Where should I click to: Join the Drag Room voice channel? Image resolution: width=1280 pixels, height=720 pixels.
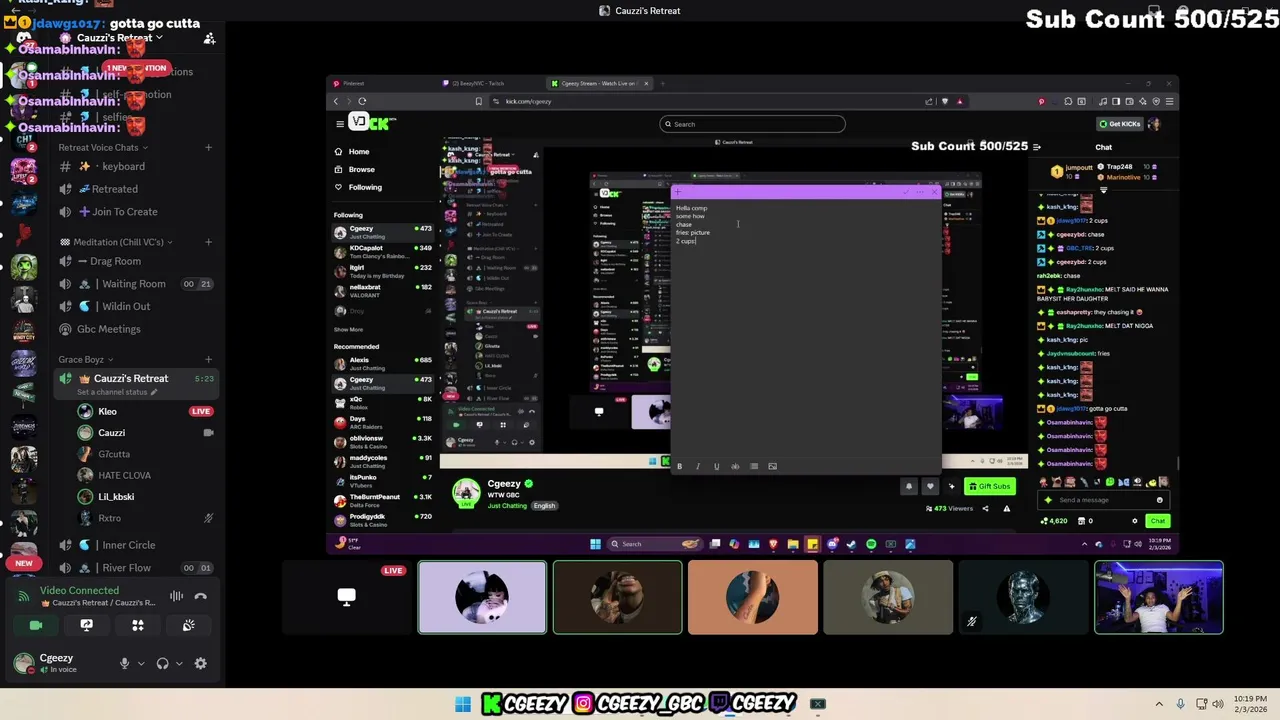(x=136, y=261)
